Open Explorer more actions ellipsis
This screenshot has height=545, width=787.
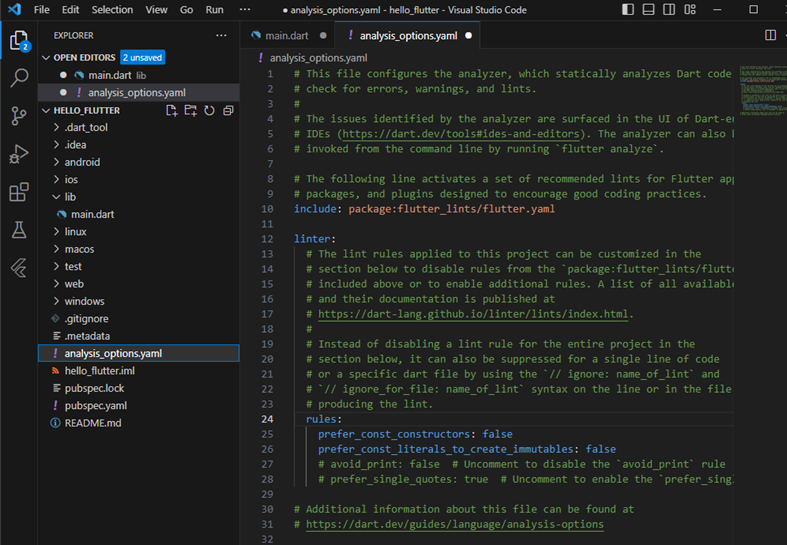(x=221, y=36)
